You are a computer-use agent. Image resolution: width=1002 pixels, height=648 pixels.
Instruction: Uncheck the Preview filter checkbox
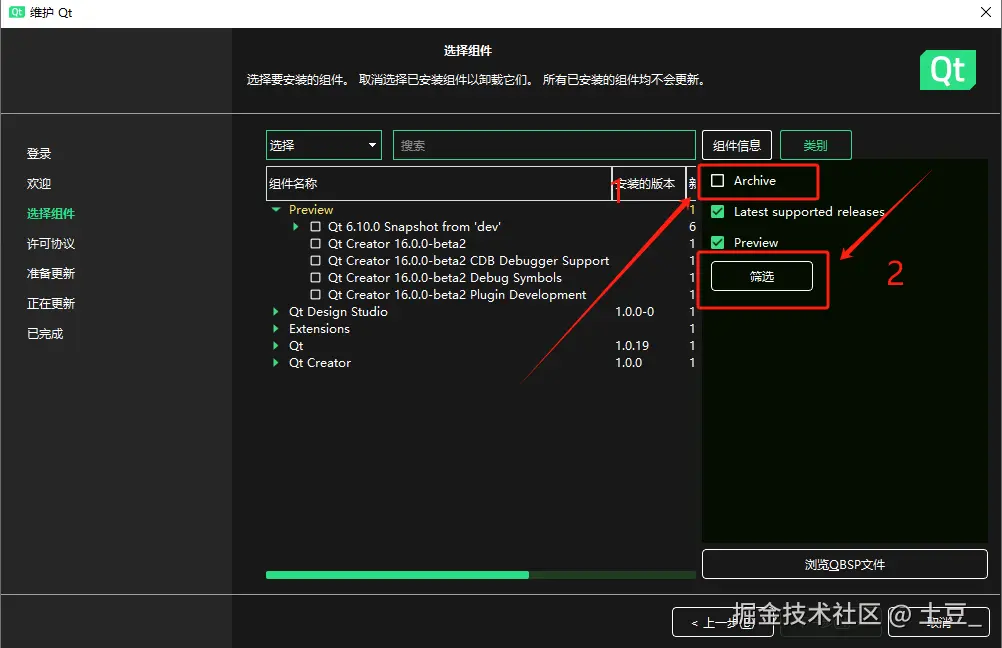[718, 242]
